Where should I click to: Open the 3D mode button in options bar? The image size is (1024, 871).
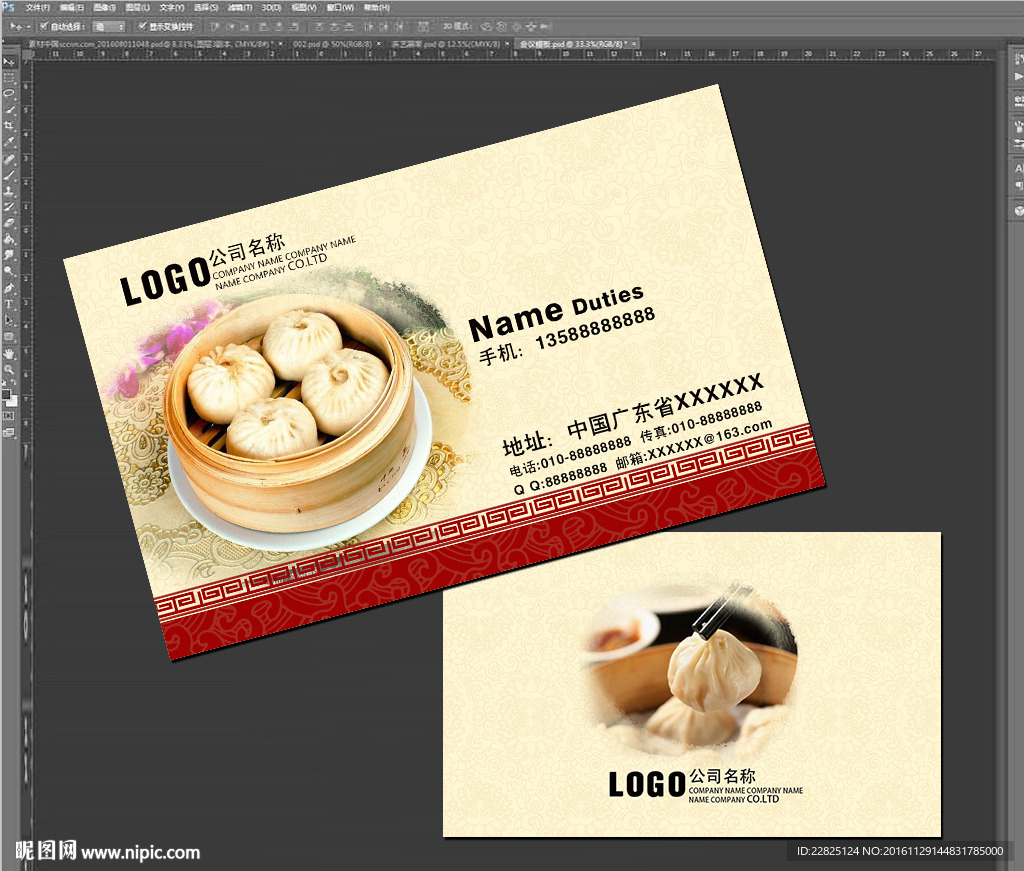coord(456,26)
